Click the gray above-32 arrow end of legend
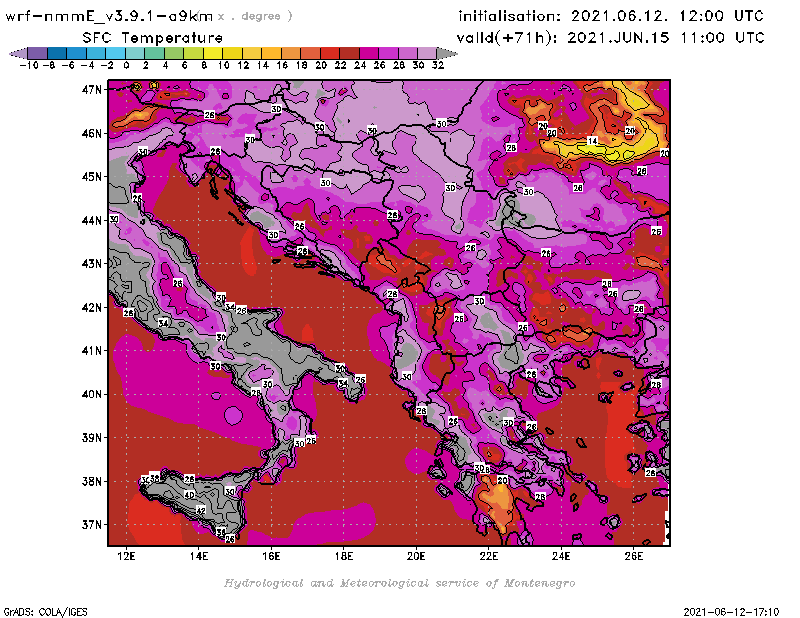Screen dimensions: 800x618 447,53
